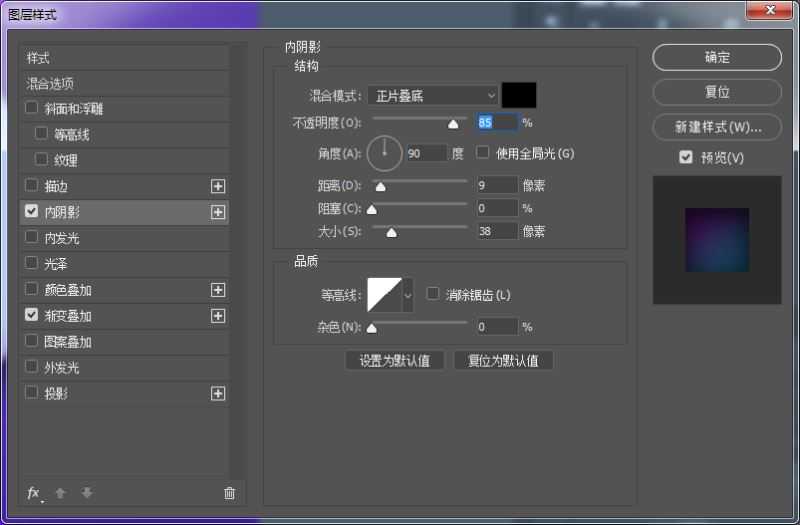800x525 pixels.
Task: Click the trash icon to delete effect
Action: [x=229, y=493]
